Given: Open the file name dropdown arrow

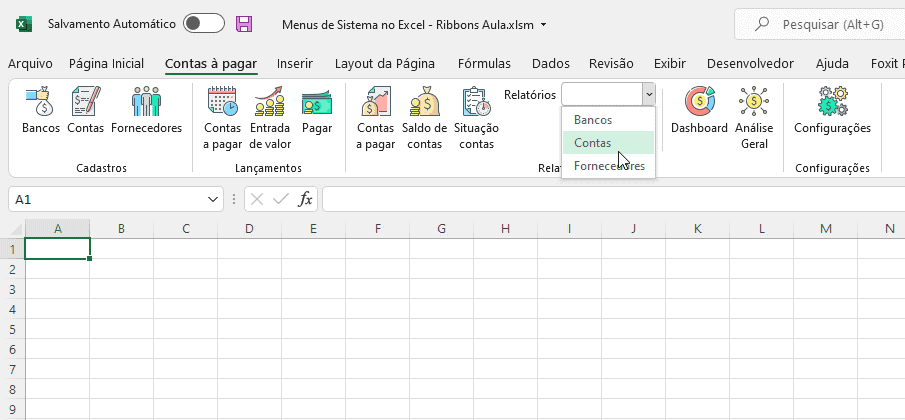Looking at the screenshot, I should 543,25.
